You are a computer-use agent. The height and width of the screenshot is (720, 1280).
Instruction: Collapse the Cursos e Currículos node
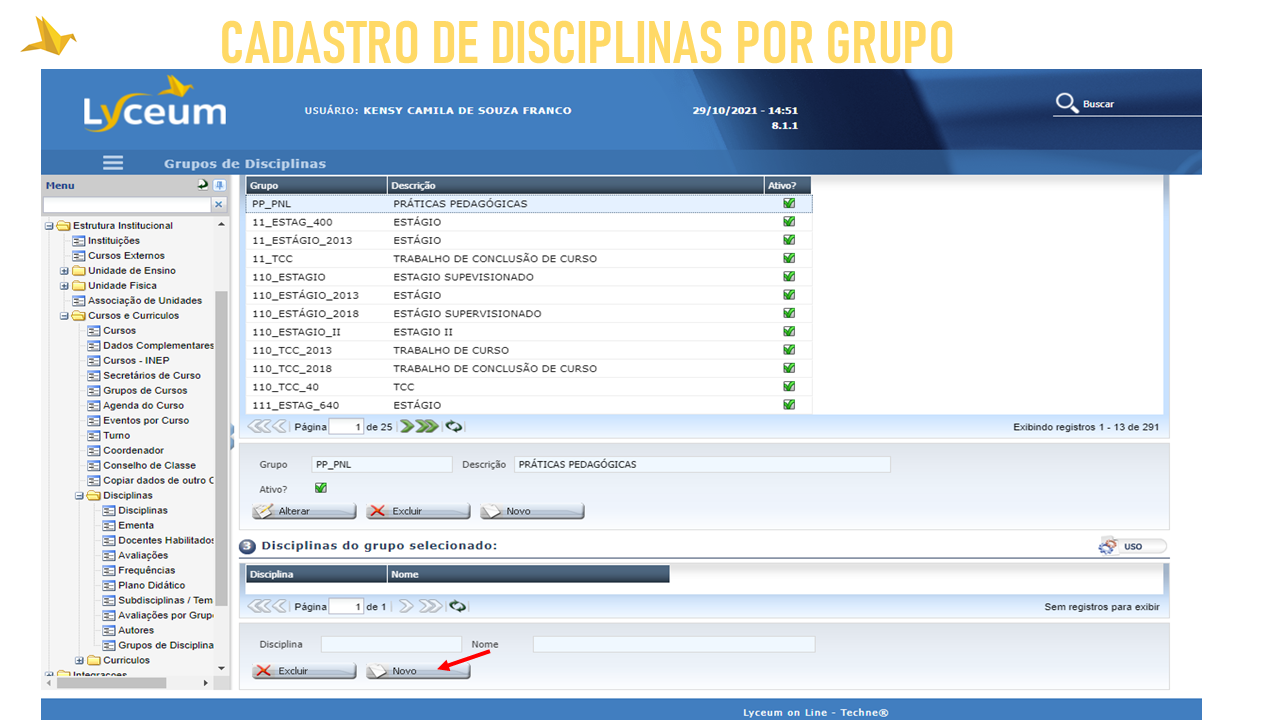click(x=64, y=315)
